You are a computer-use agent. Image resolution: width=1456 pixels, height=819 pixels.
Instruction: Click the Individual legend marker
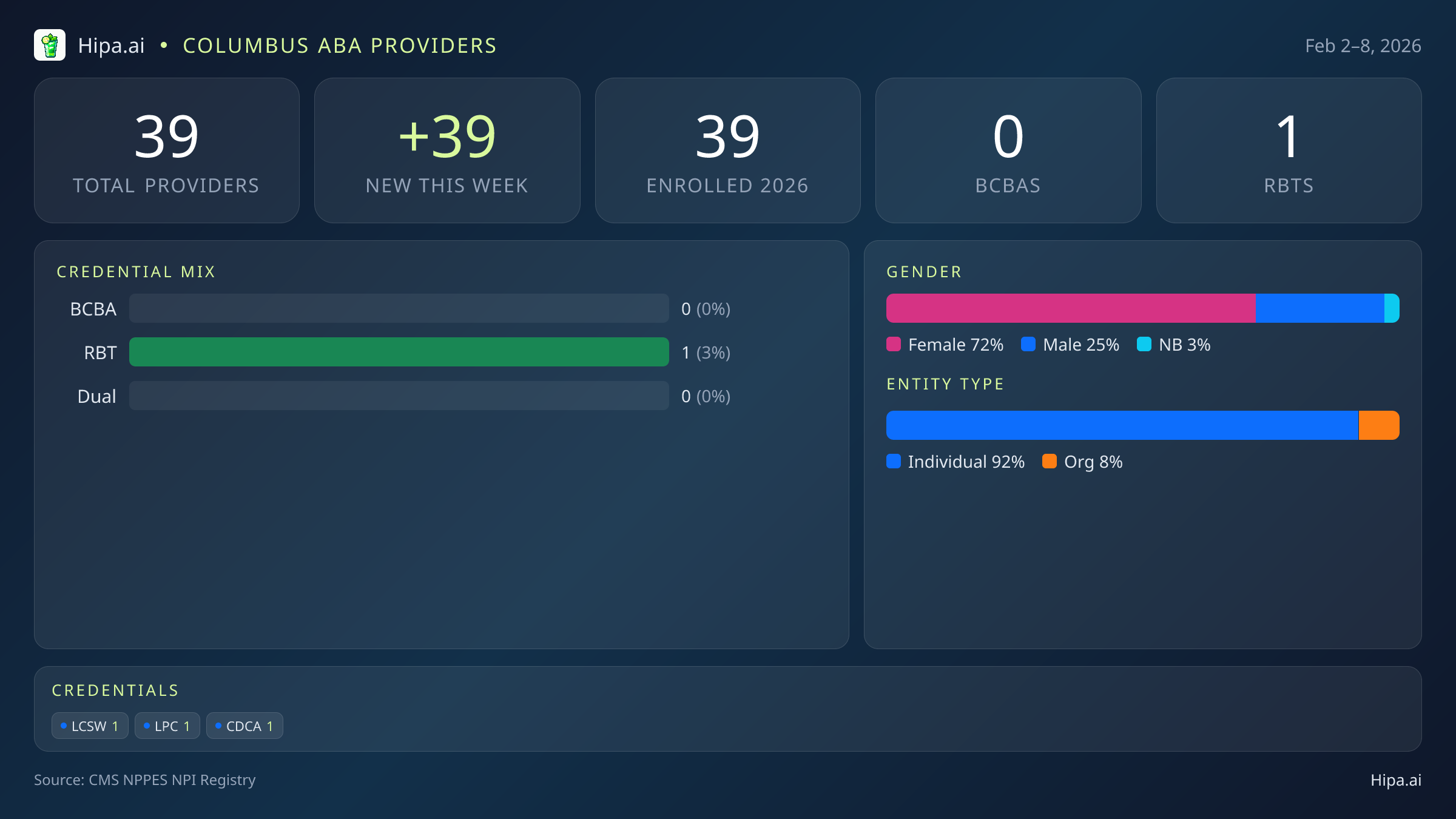pyautogui.click(x=894, y=462)
